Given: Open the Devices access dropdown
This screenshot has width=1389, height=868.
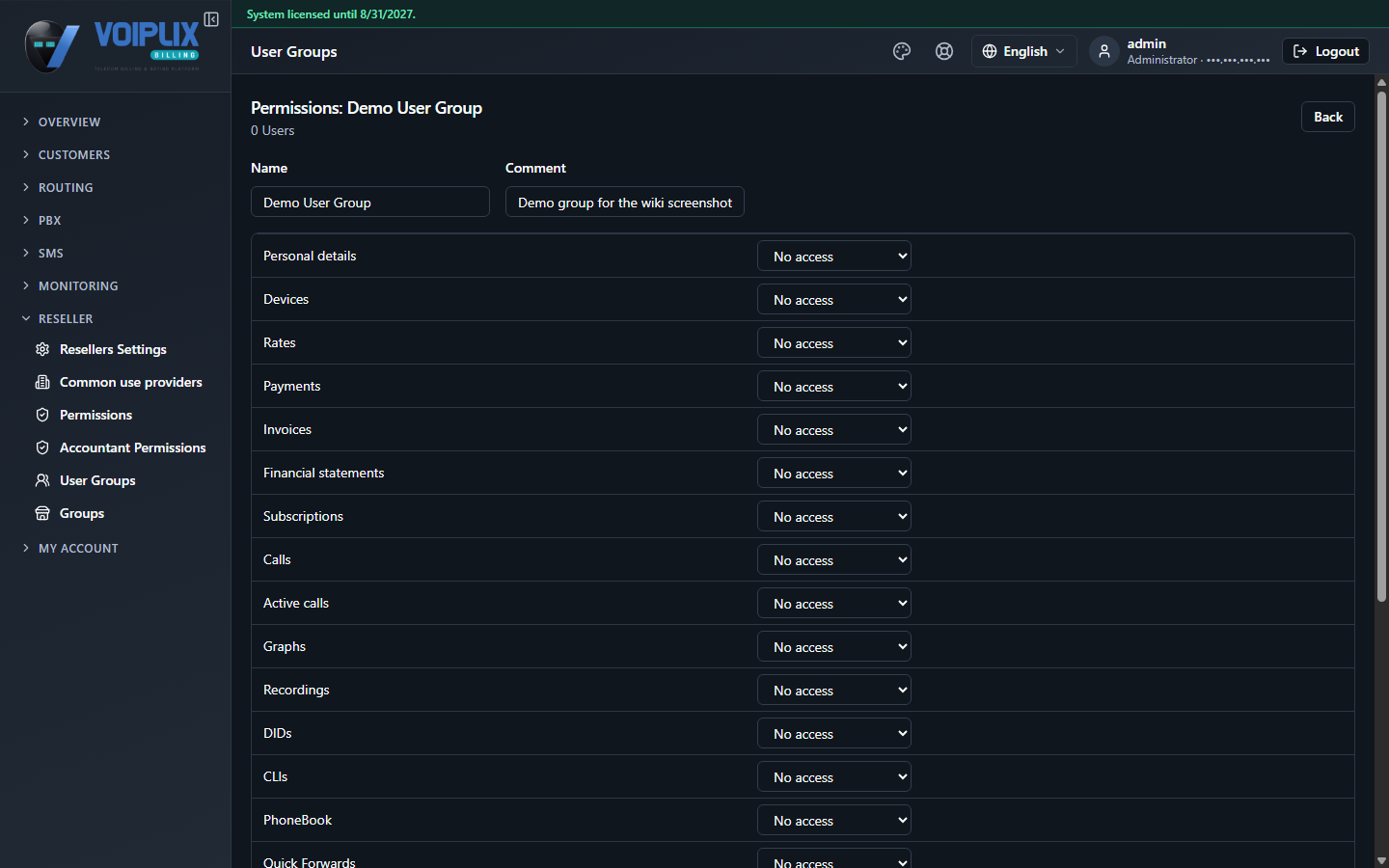Looking at the screenshot, I should click(834, 299).
